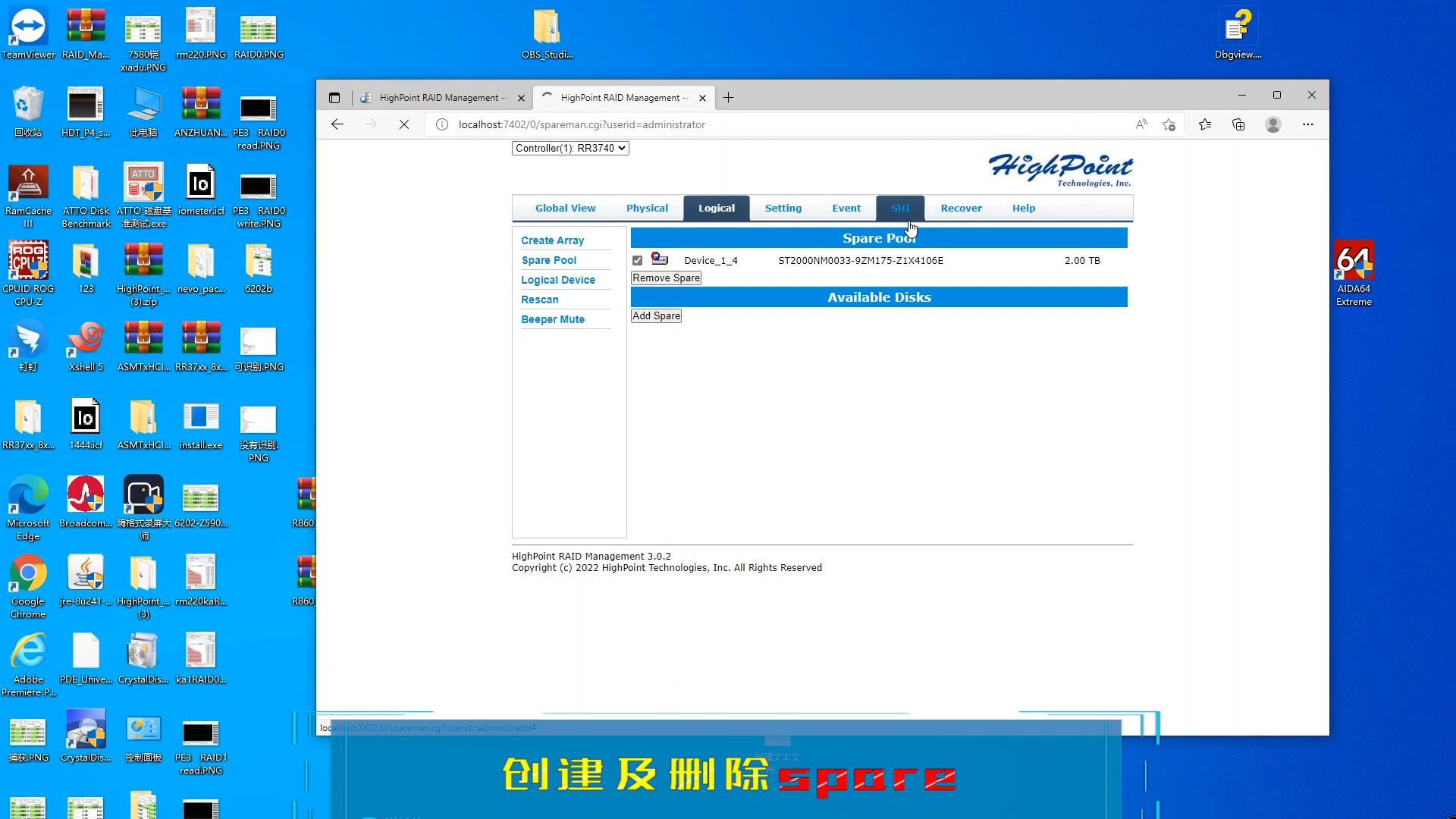
Task: Select the RAID_Ma archive icon
Action: point(86,34)
